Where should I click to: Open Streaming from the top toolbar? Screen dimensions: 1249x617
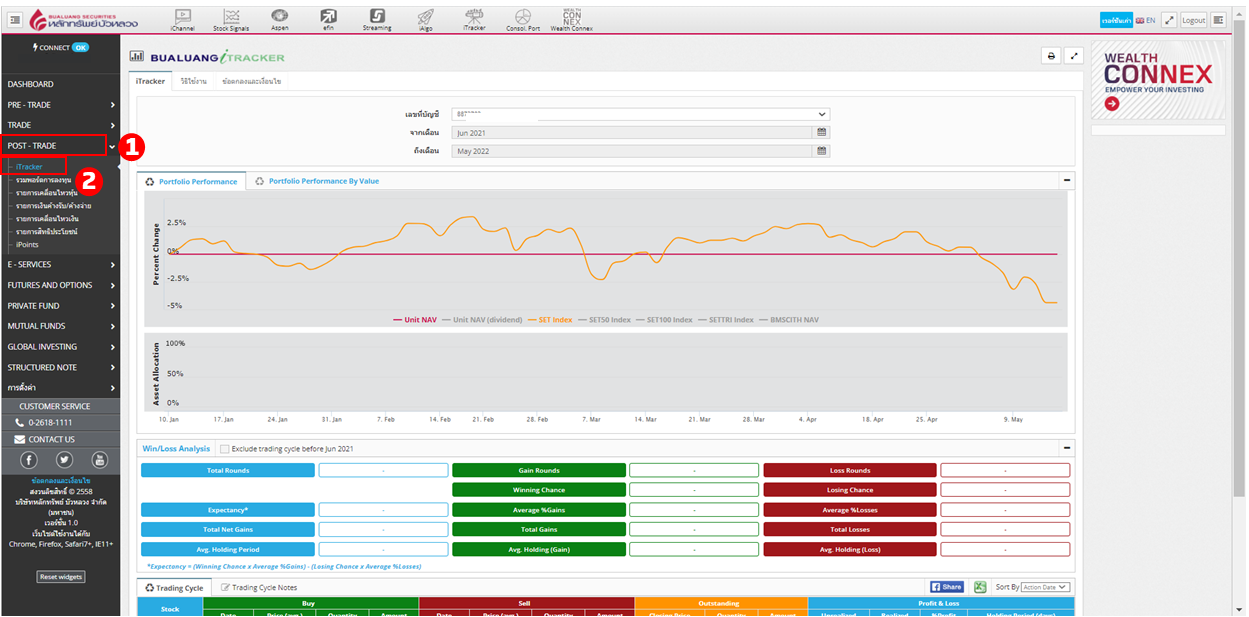(377, 19)
